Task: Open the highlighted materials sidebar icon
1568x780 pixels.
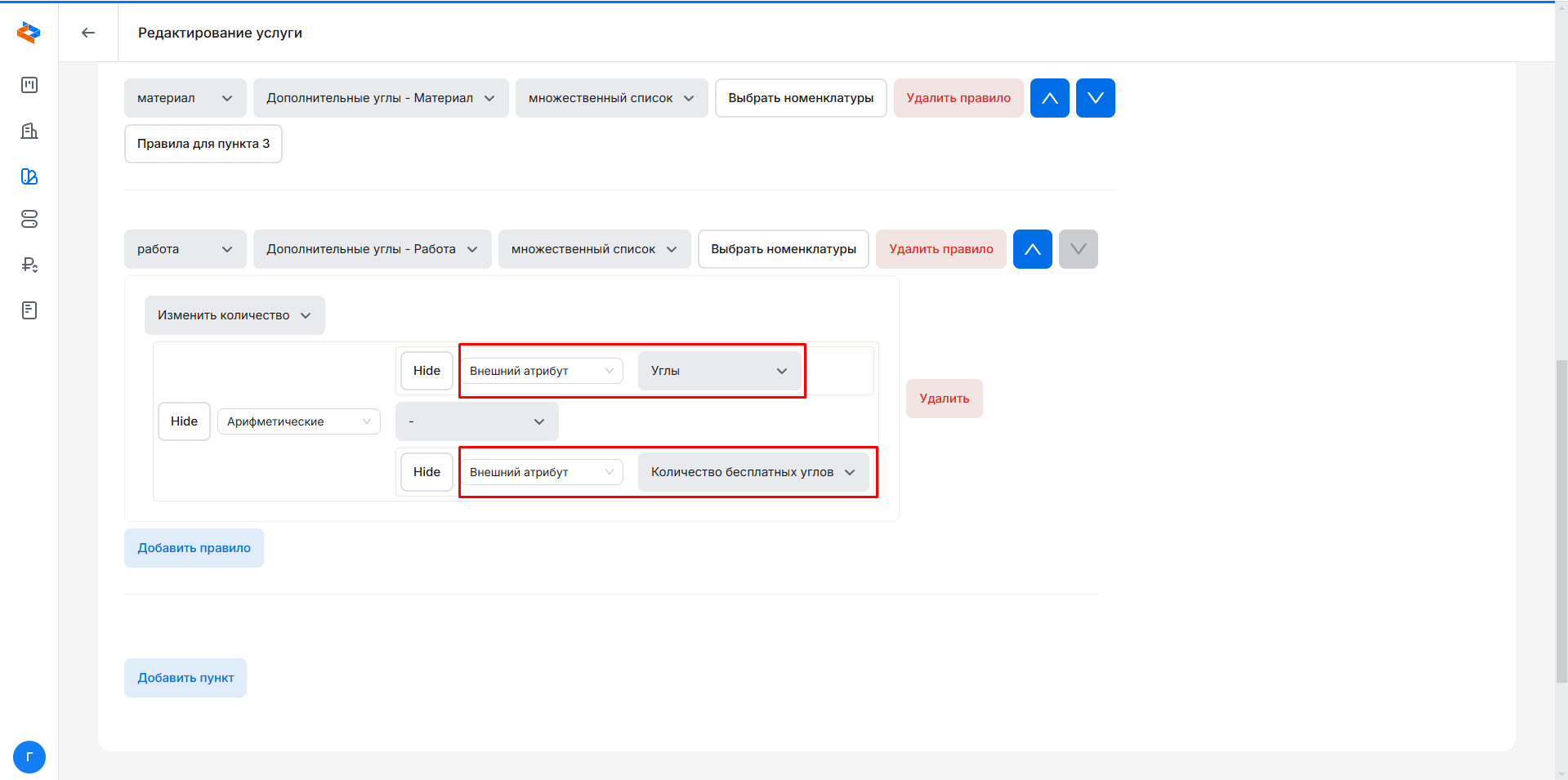Action: [29, 176]
